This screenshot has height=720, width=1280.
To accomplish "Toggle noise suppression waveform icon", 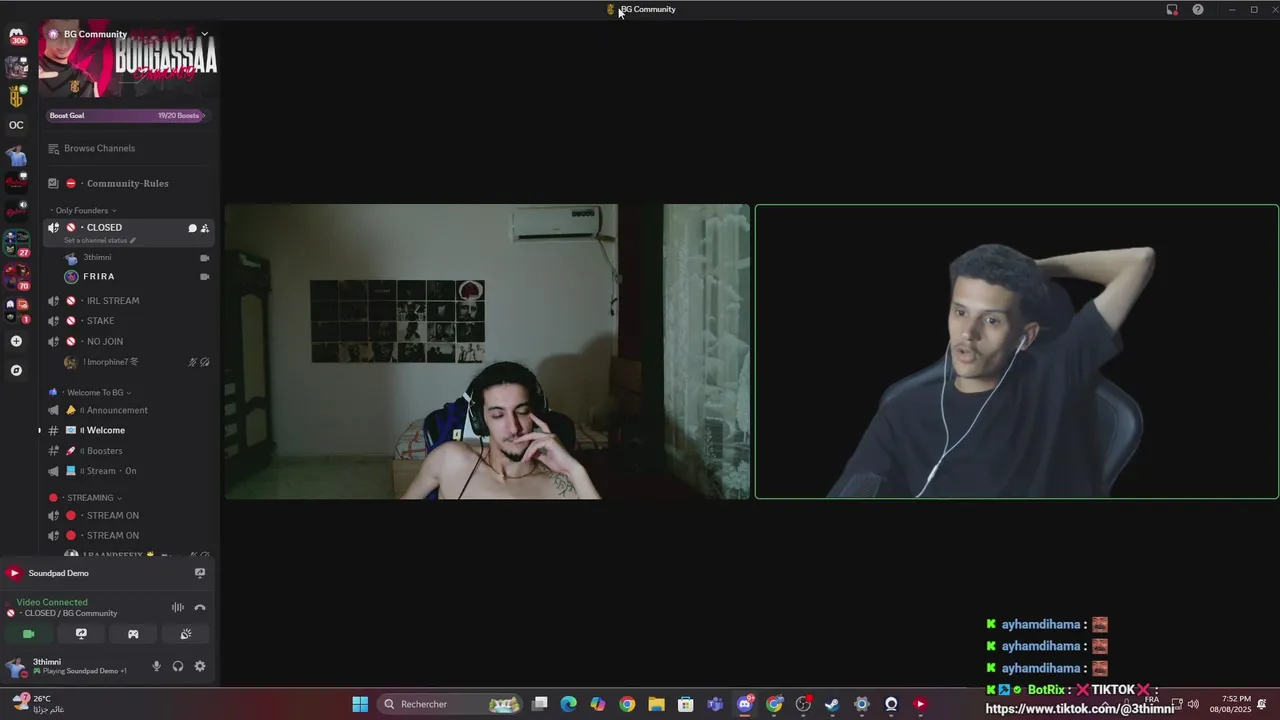I will 178,607.
